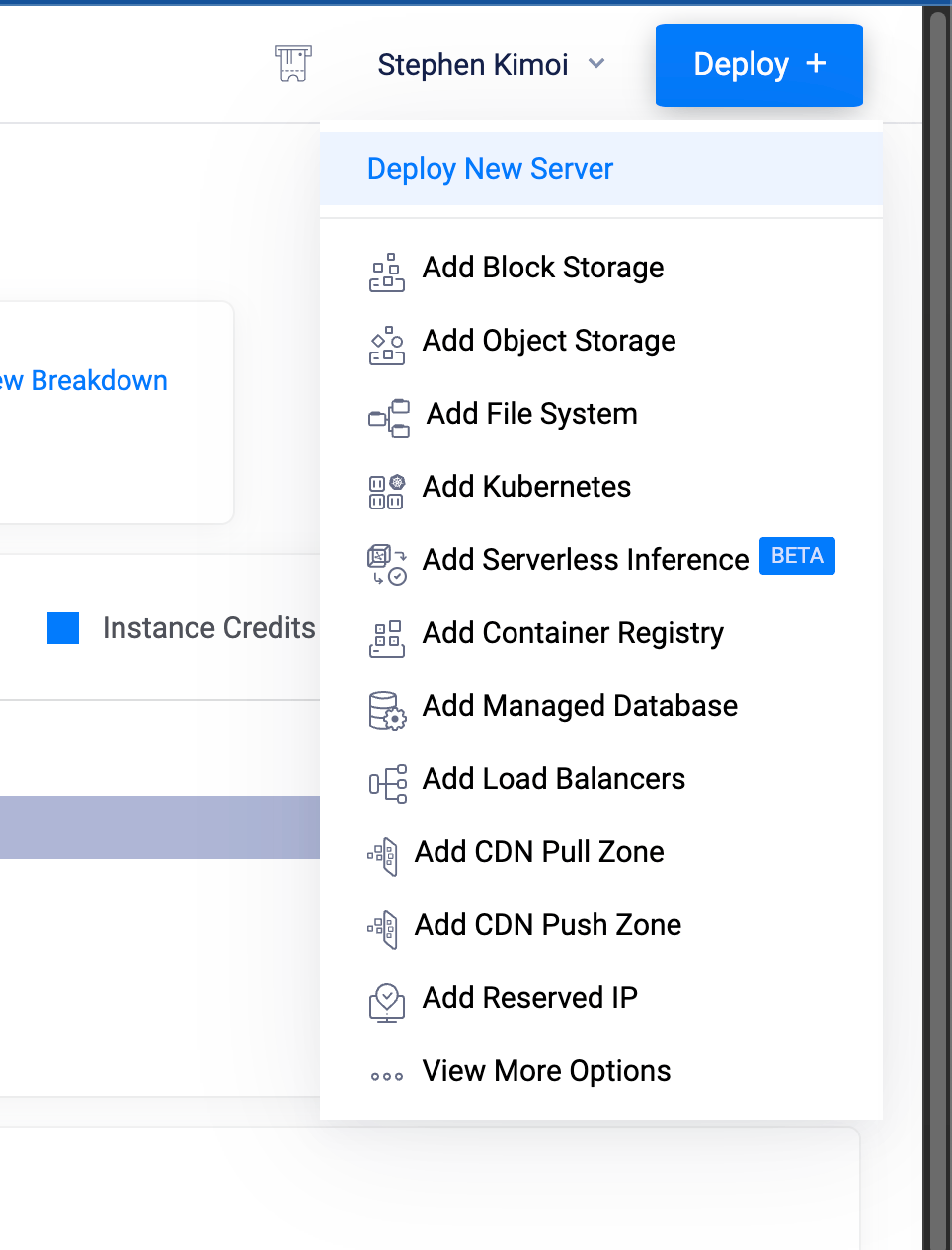Click the Kubernetes icon
952x1250 pixels.
[386, 491]
